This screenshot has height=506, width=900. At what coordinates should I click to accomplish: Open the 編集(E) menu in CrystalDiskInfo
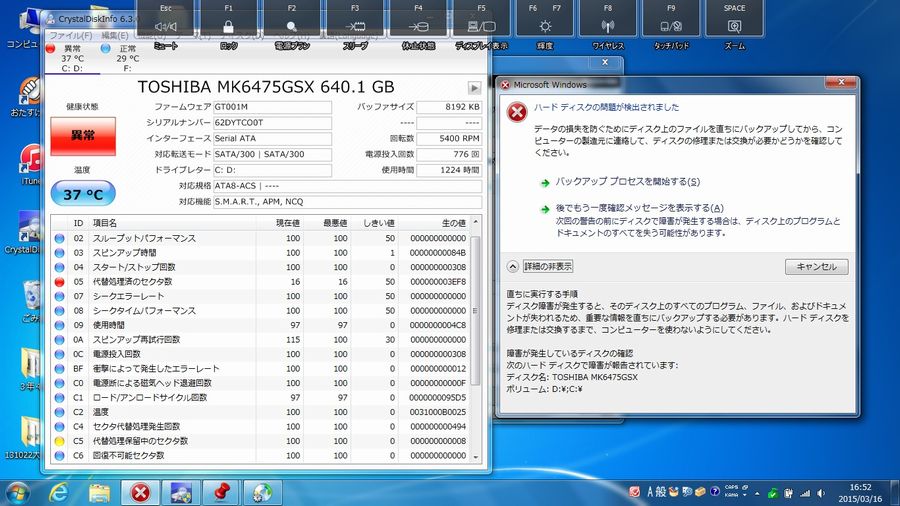coord(114,36)
